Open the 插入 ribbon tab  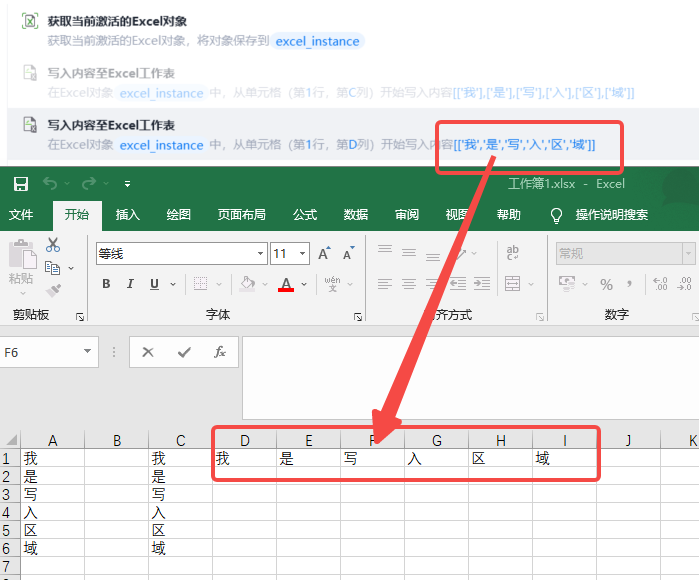click(x=128, y=214)
